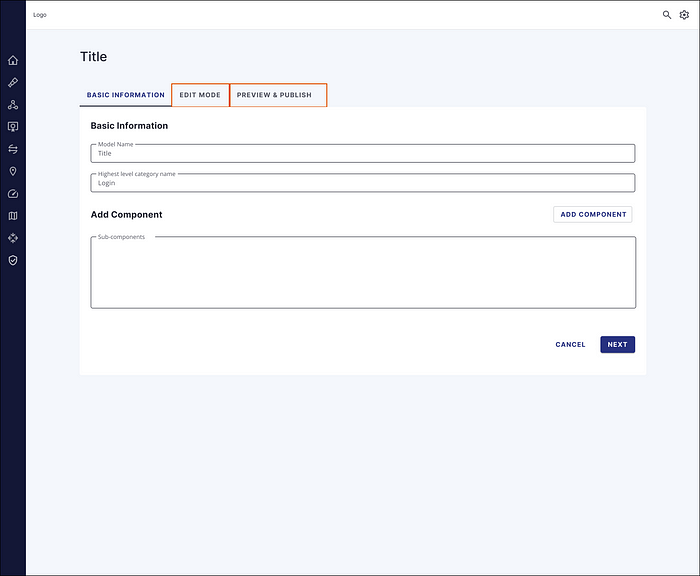Go to Home in the sidebar
This screenshot has width=700, height=576.
[13, 60]
